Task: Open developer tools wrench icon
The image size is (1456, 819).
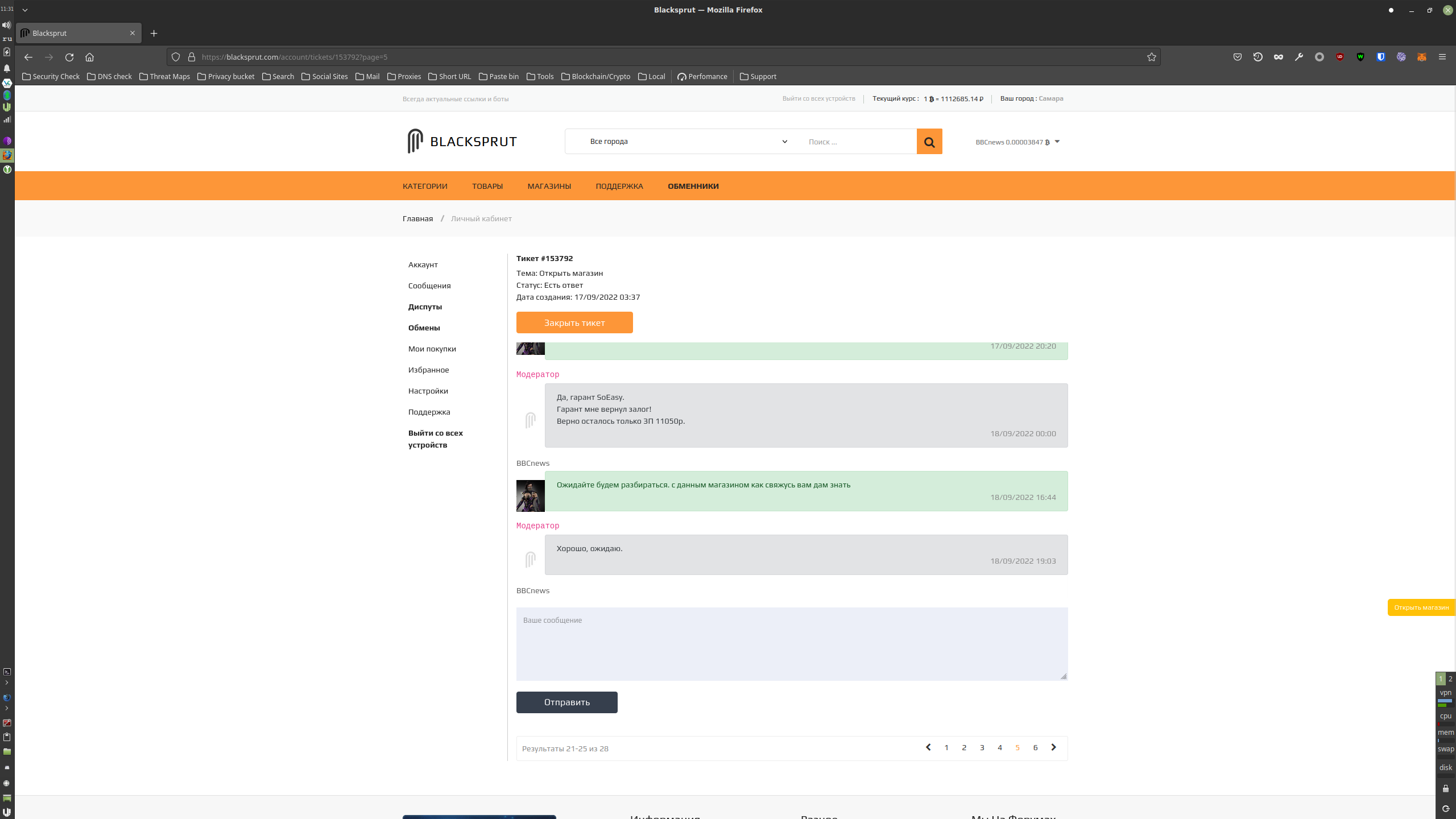Action: [x=1299, y=57]
